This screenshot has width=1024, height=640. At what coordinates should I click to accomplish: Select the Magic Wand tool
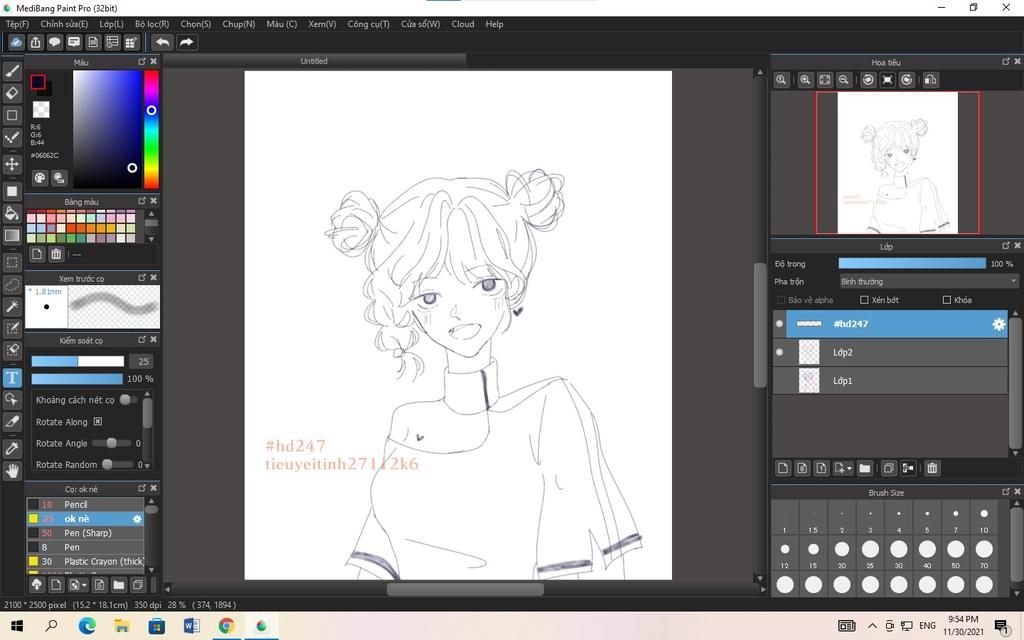coord(12,306)
